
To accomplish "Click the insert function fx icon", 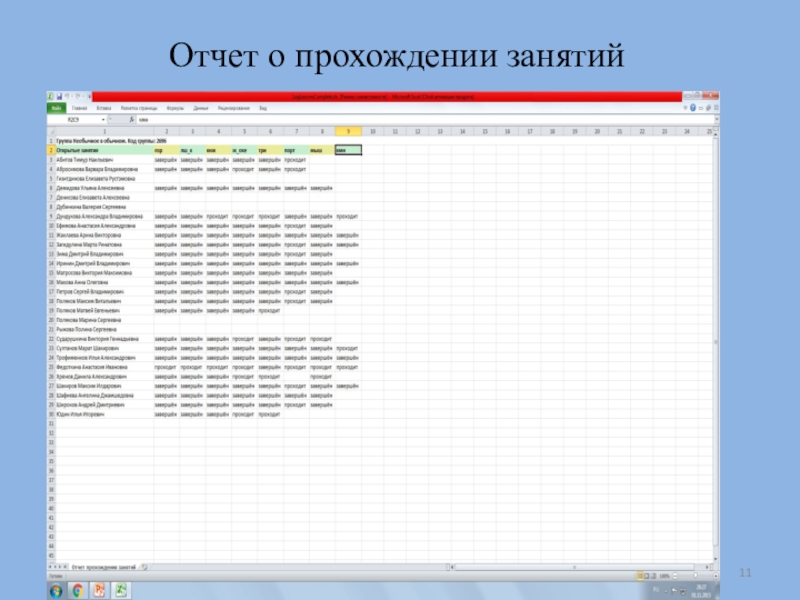I will pos(131,117).
